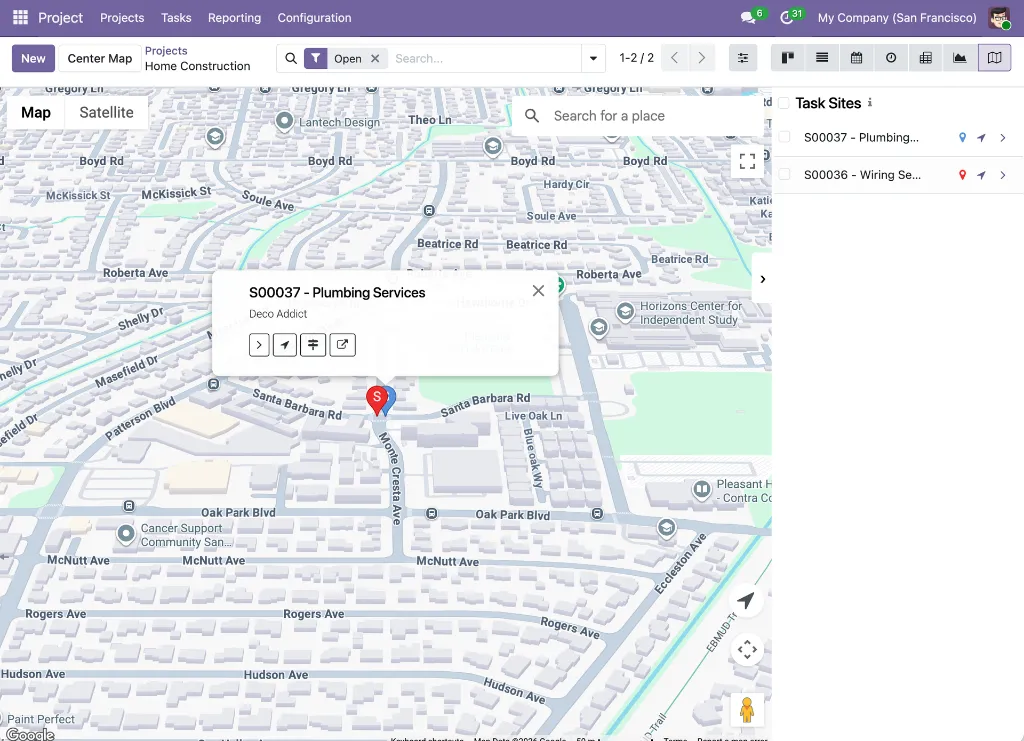Follow the Projects breadcrumb link
Screen dimensions: 1024x741
coord(166,50)
